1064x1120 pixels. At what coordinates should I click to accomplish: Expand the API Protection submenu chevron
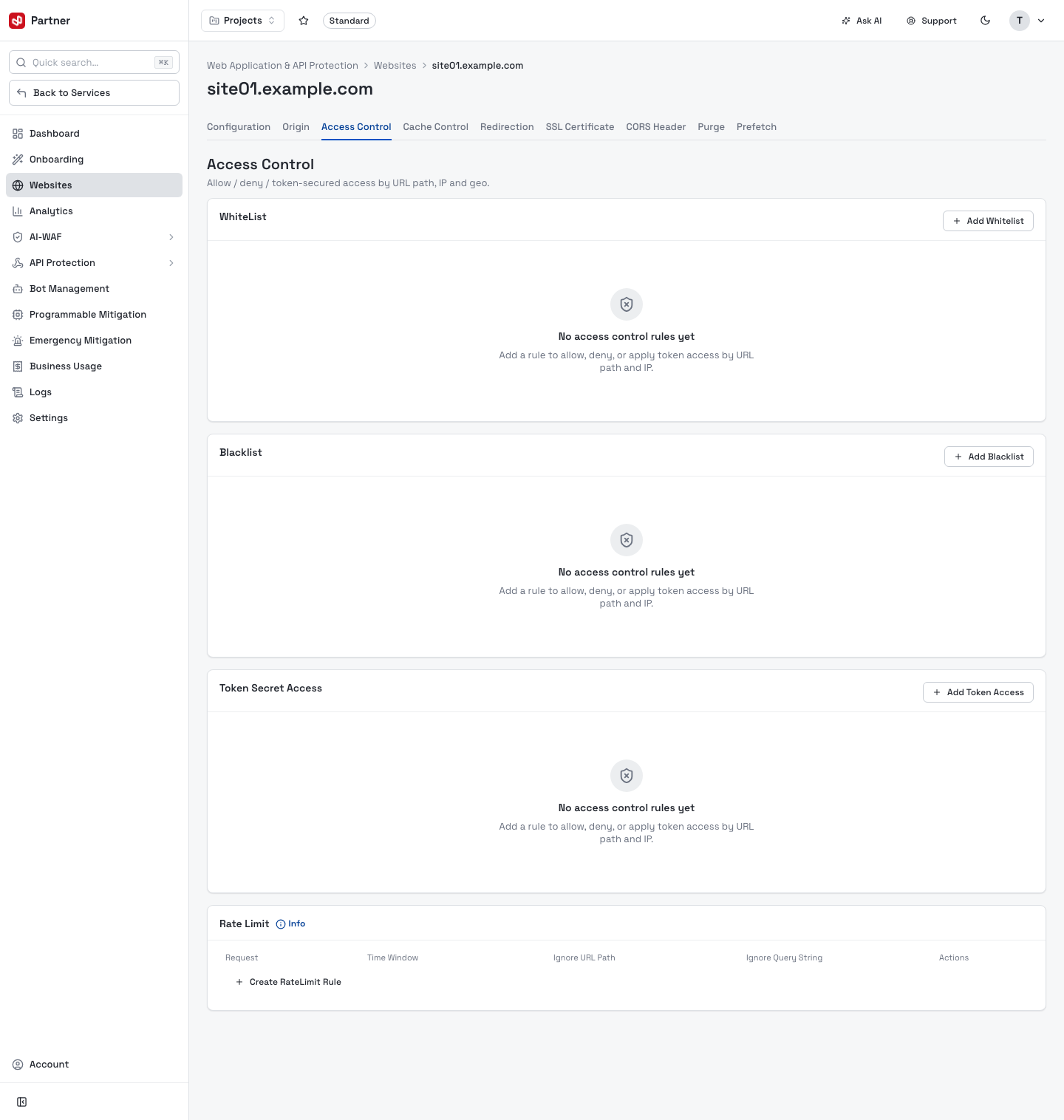[171, 263]
